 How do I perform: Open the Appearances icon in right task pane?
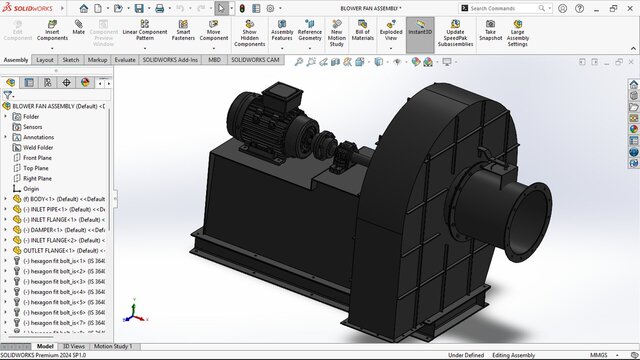(633, 129)
